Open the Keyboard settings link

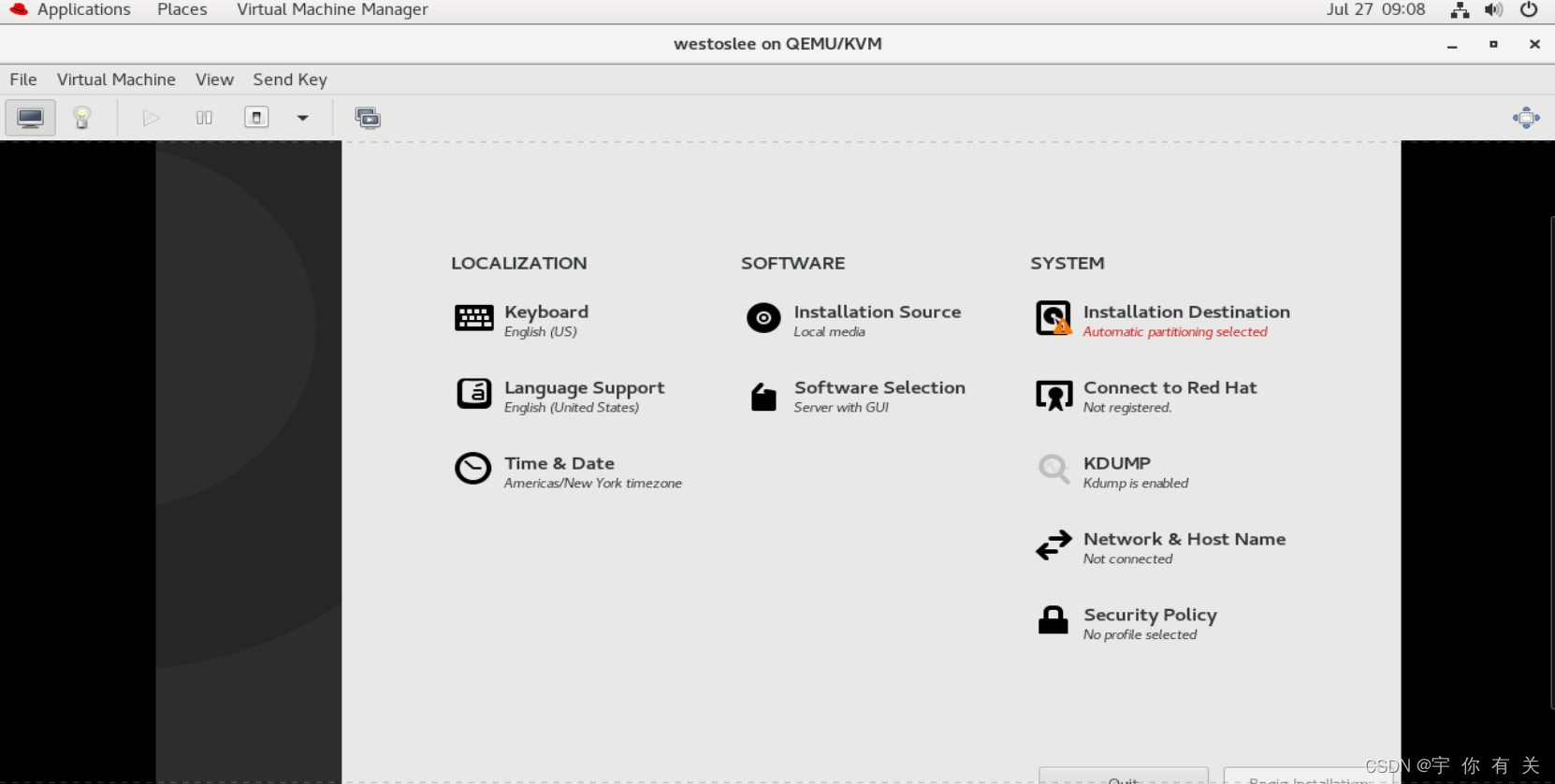pyautogui.click(x=546, y=312)
